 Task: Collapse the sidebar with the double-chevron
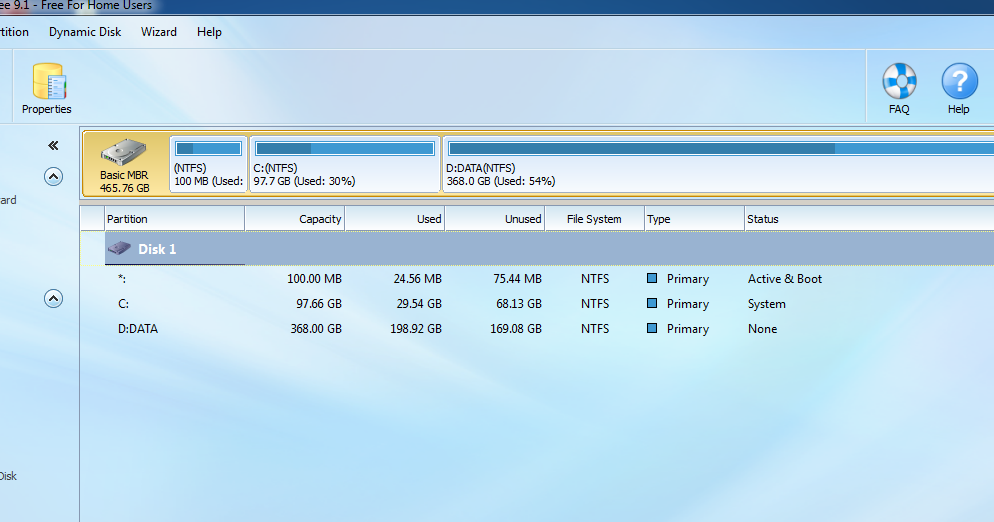(53, 146)
